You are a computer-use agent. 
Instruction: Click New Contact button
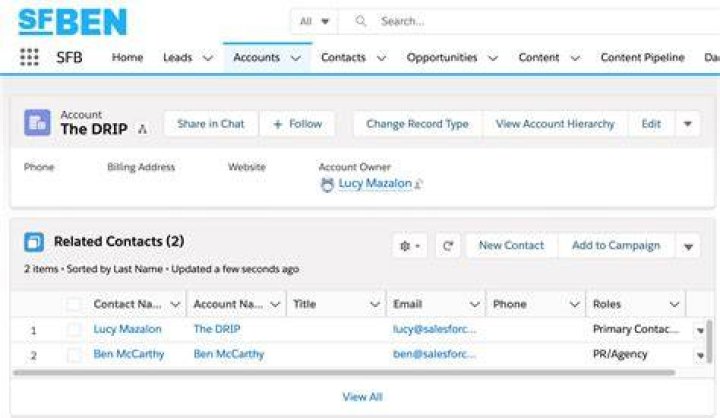(511, 246)
